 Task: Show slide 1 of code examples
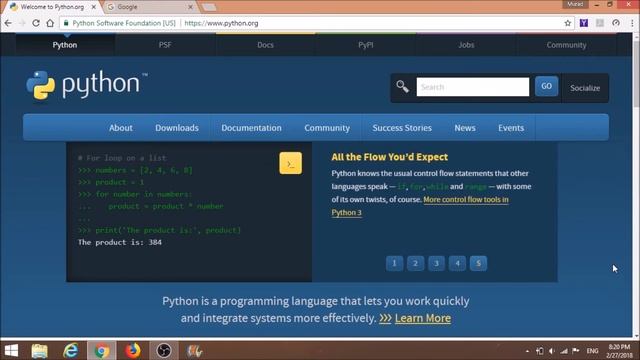394,263
